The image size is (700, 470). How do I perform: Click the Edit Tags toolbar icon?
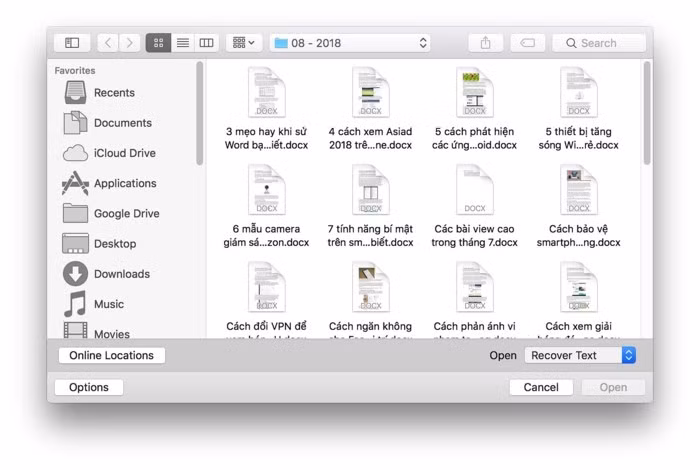pos(528,43)
